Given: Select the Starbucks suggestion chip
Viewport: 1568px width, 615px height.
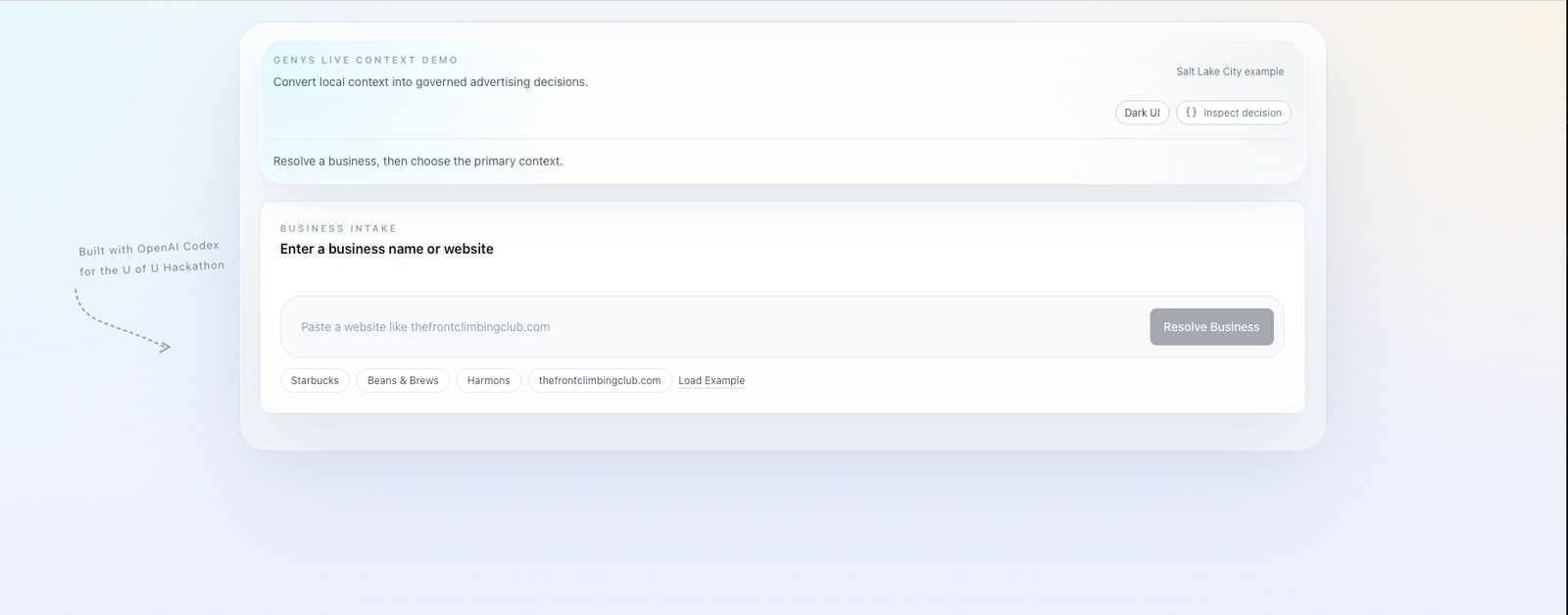Looking at the screenshot, I should pyautogui.click(x=315, y=381).
